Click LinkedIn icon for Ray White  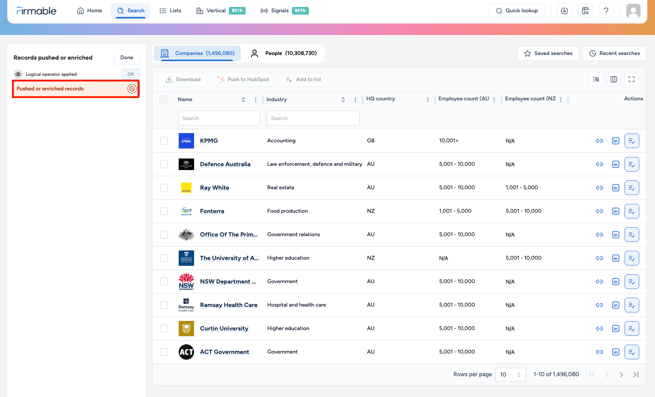[x=615, y=188]
